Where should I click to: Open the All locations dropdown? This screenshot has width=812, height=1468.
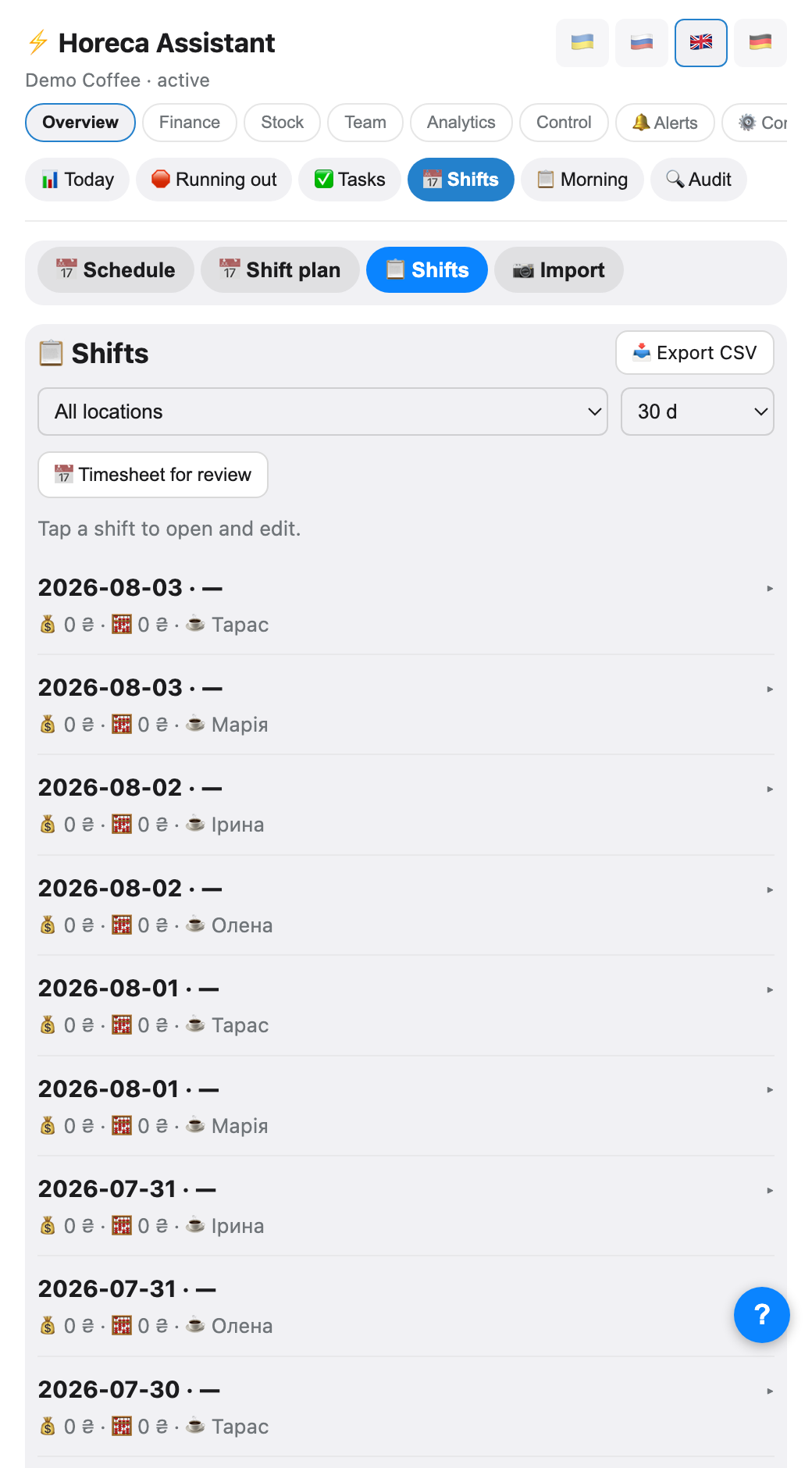tap(323, 412)
